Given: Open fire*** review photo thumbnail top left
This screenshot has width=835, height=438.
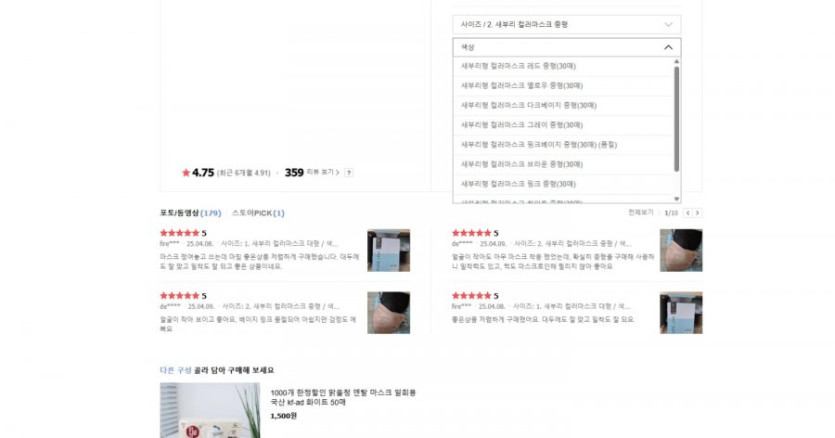Looking at the screenshot, I should 389,250.
